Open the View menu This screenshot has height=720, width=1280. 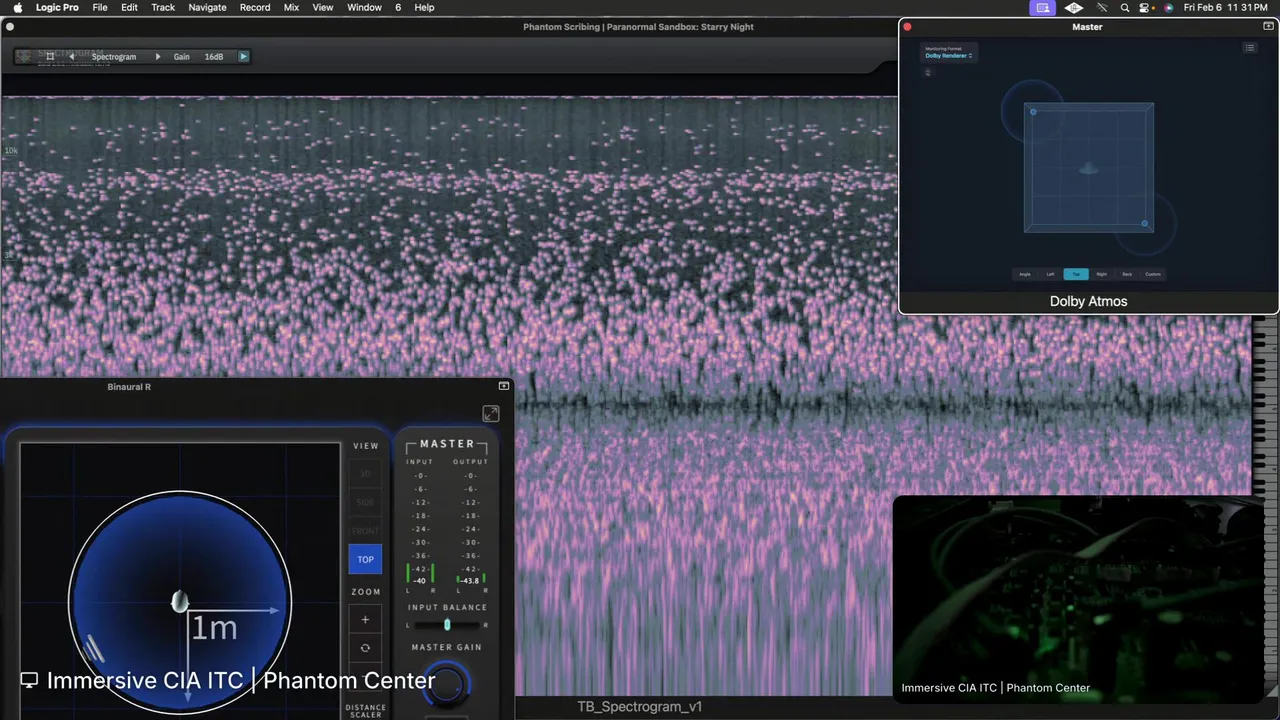(323, 7)
